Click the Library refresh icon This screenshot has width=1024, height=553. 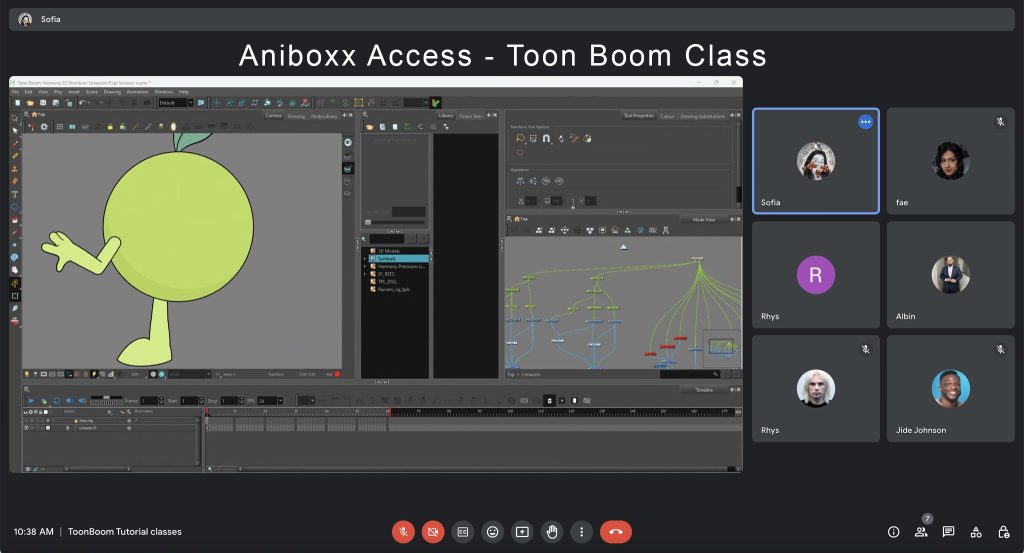pos(408,127)
